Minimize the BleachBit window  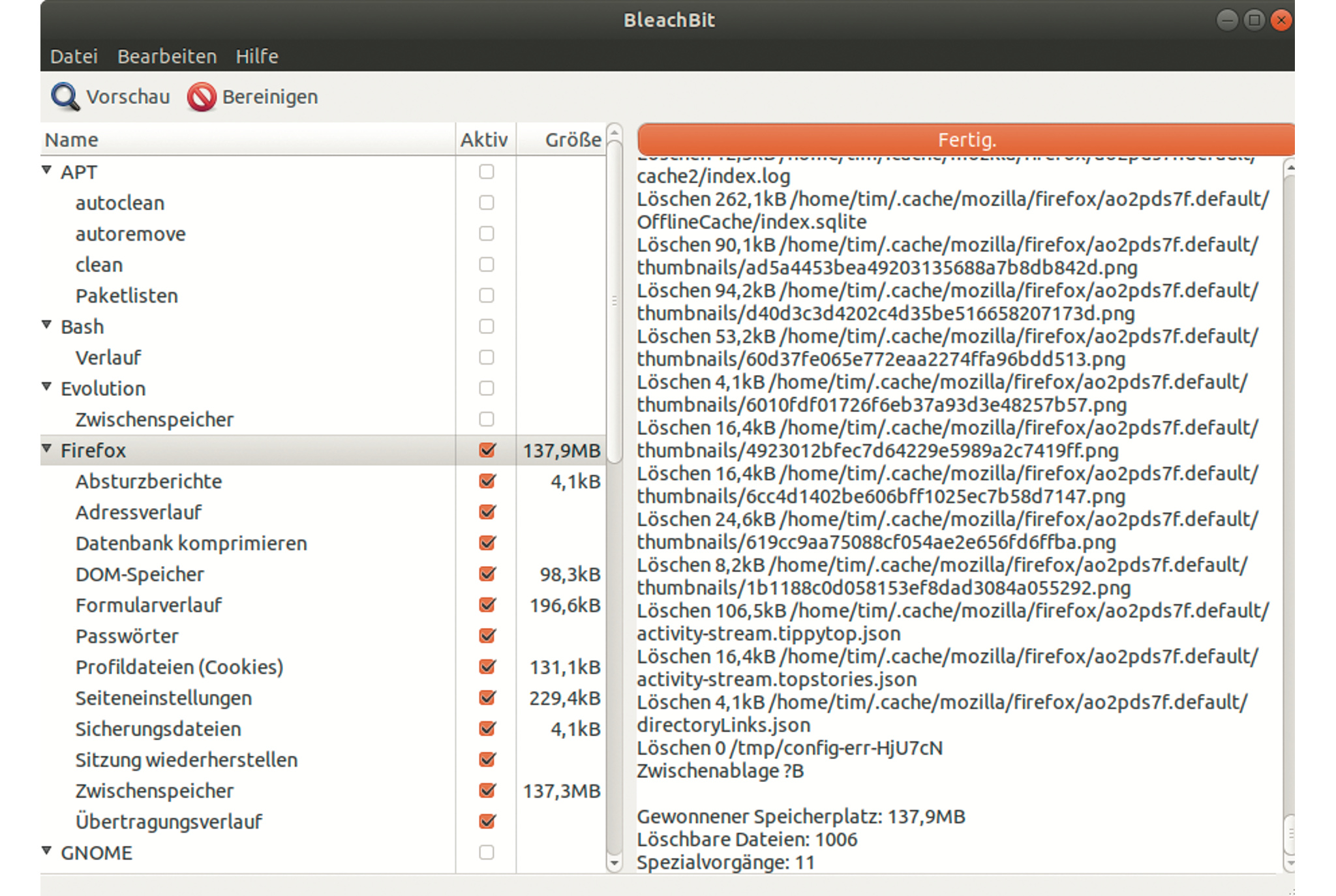[1226, 20]
